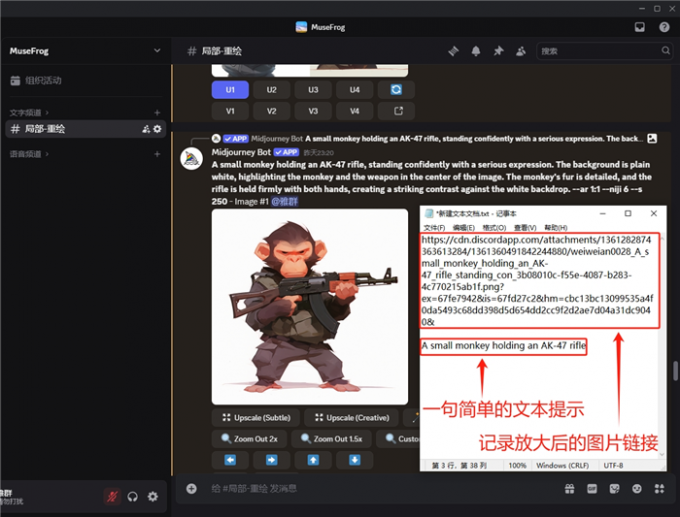This screenshot has width=680, height=517.
Task: Open 文件(F) menu in Notepad
Action: (x=434, y=228)
